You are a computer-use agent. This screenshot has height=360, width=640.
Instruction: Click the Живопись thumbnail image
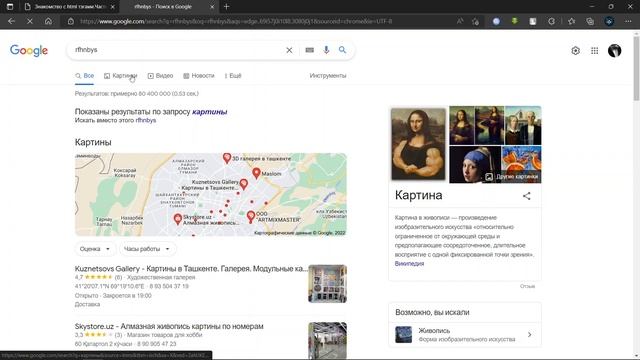403,335
